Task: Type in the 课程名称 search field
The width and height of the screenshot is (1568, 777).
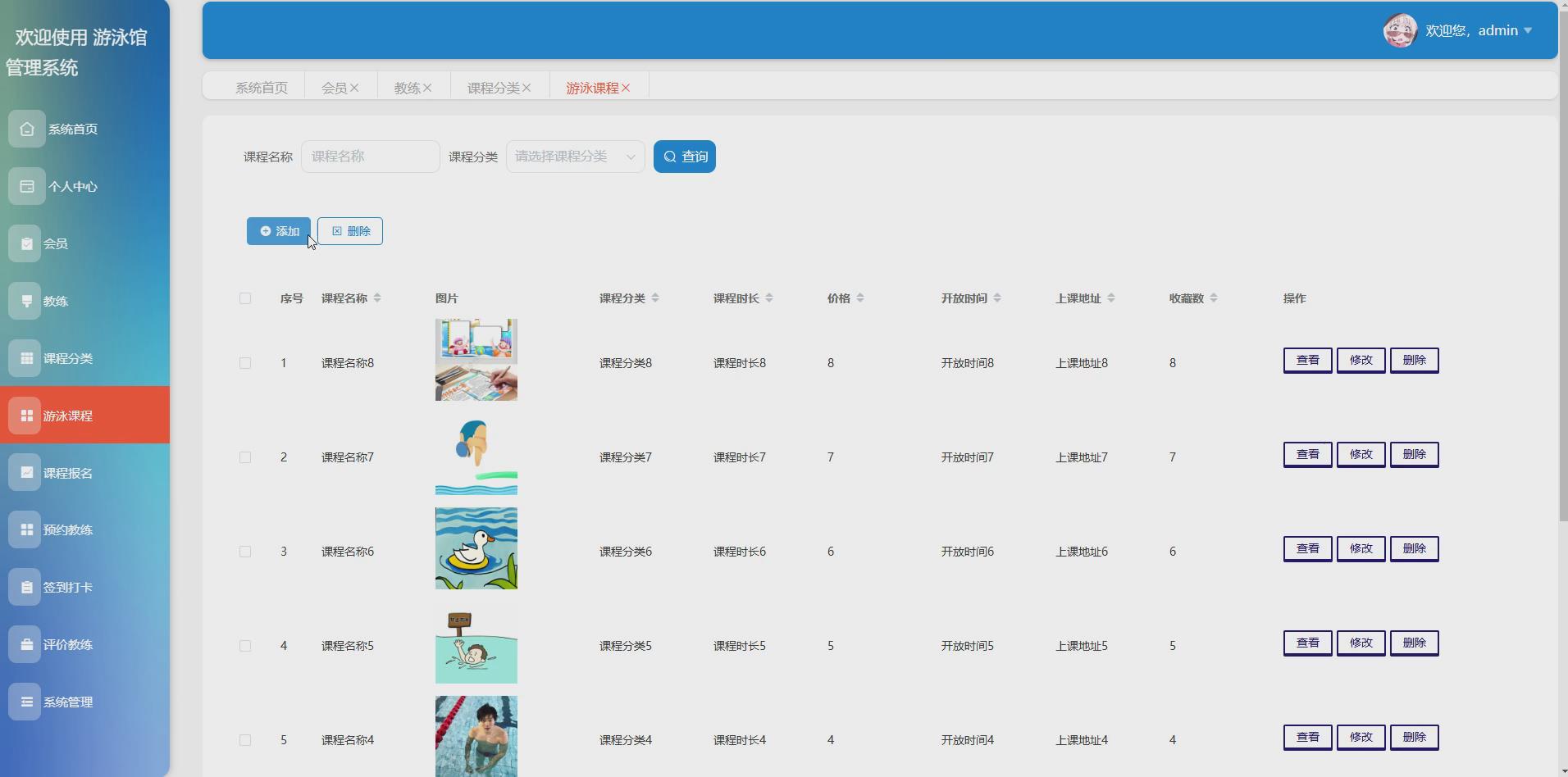Action: click(370, 156)
